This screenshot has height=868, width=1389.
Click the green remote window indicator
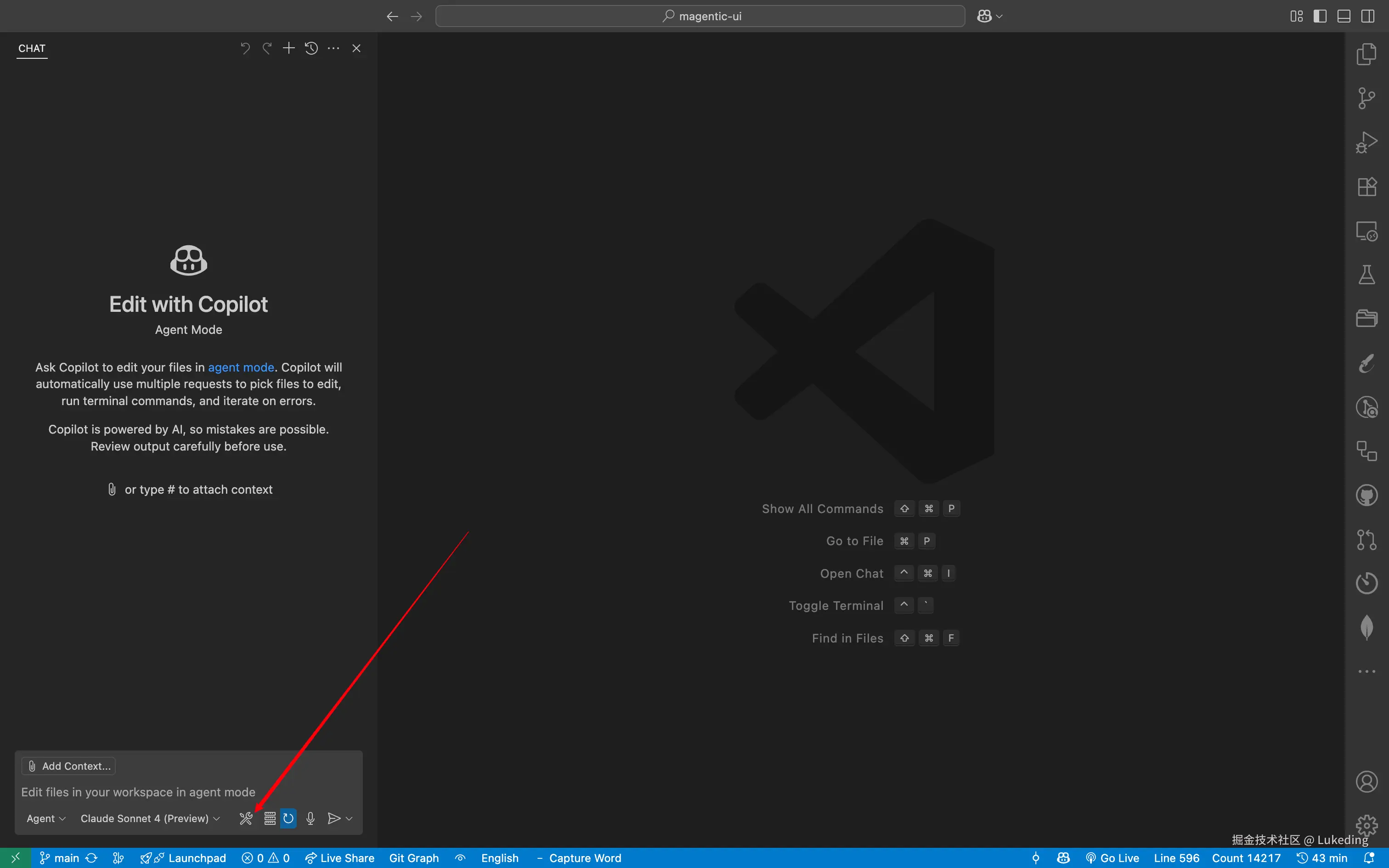click(16, 858)
